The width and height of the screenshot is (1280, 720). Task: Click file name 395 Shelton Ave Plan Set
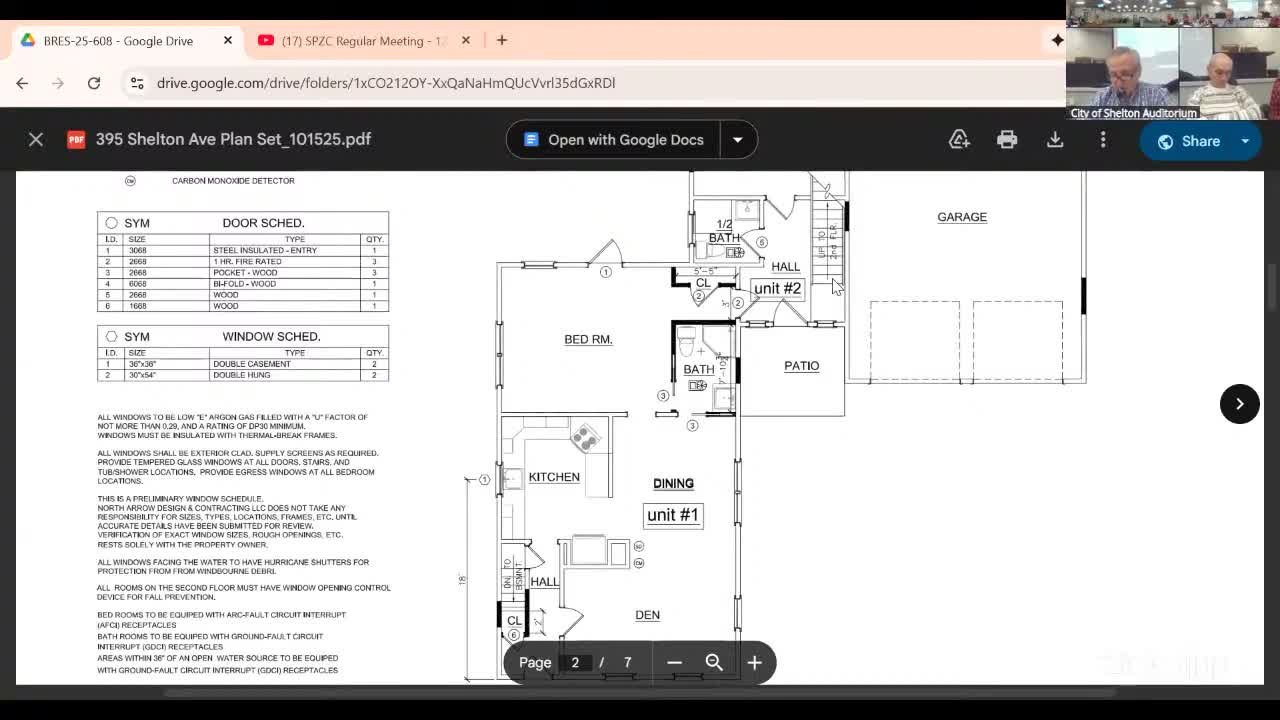click(x=233, y=139)
